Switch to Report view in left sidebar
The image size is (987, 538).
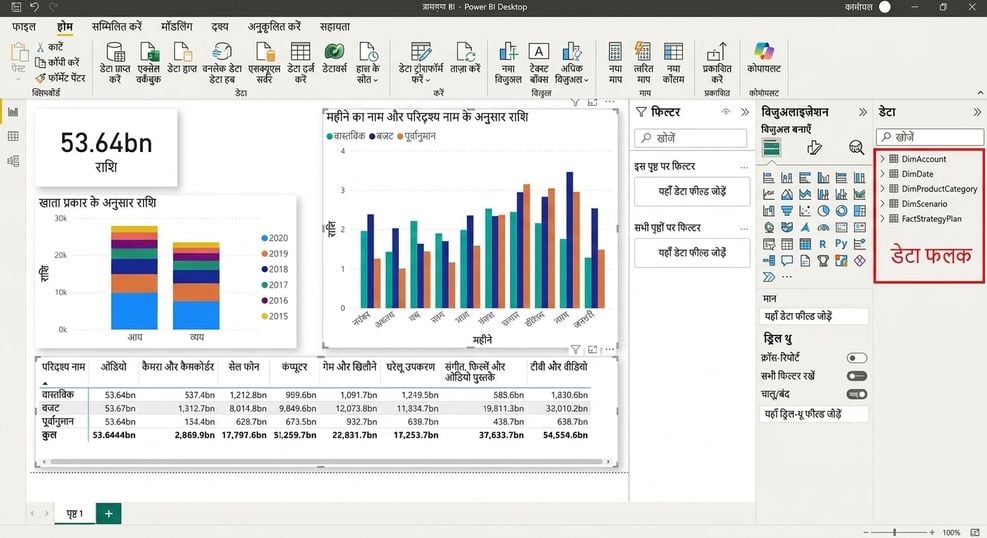[x=13, y=112]
